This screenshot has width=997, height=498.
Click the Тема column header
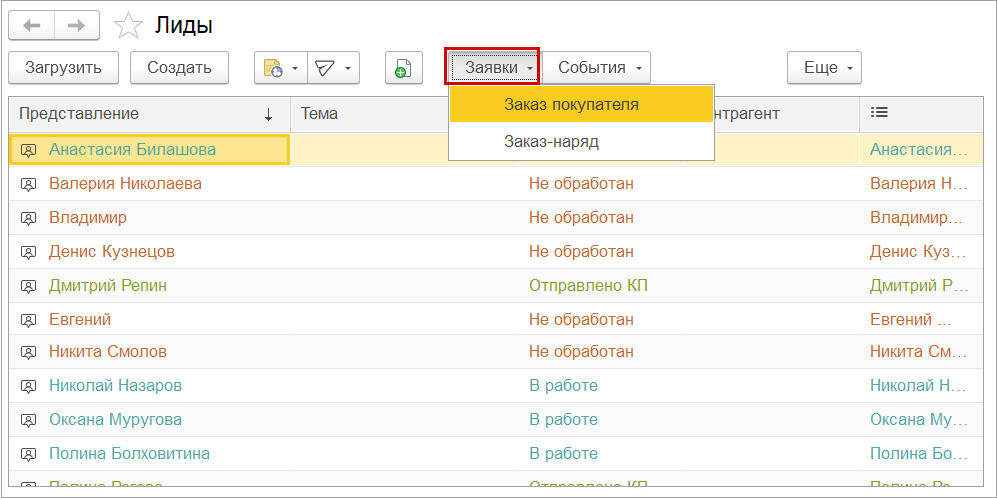point(320,113)
